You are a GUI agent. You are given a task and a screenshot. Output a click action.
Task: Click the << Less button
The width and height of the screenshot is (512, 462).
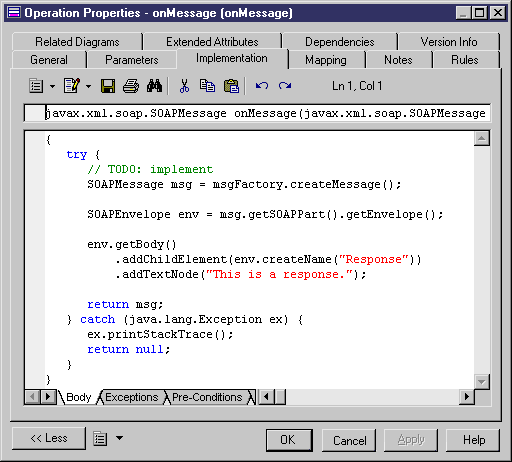49,438
